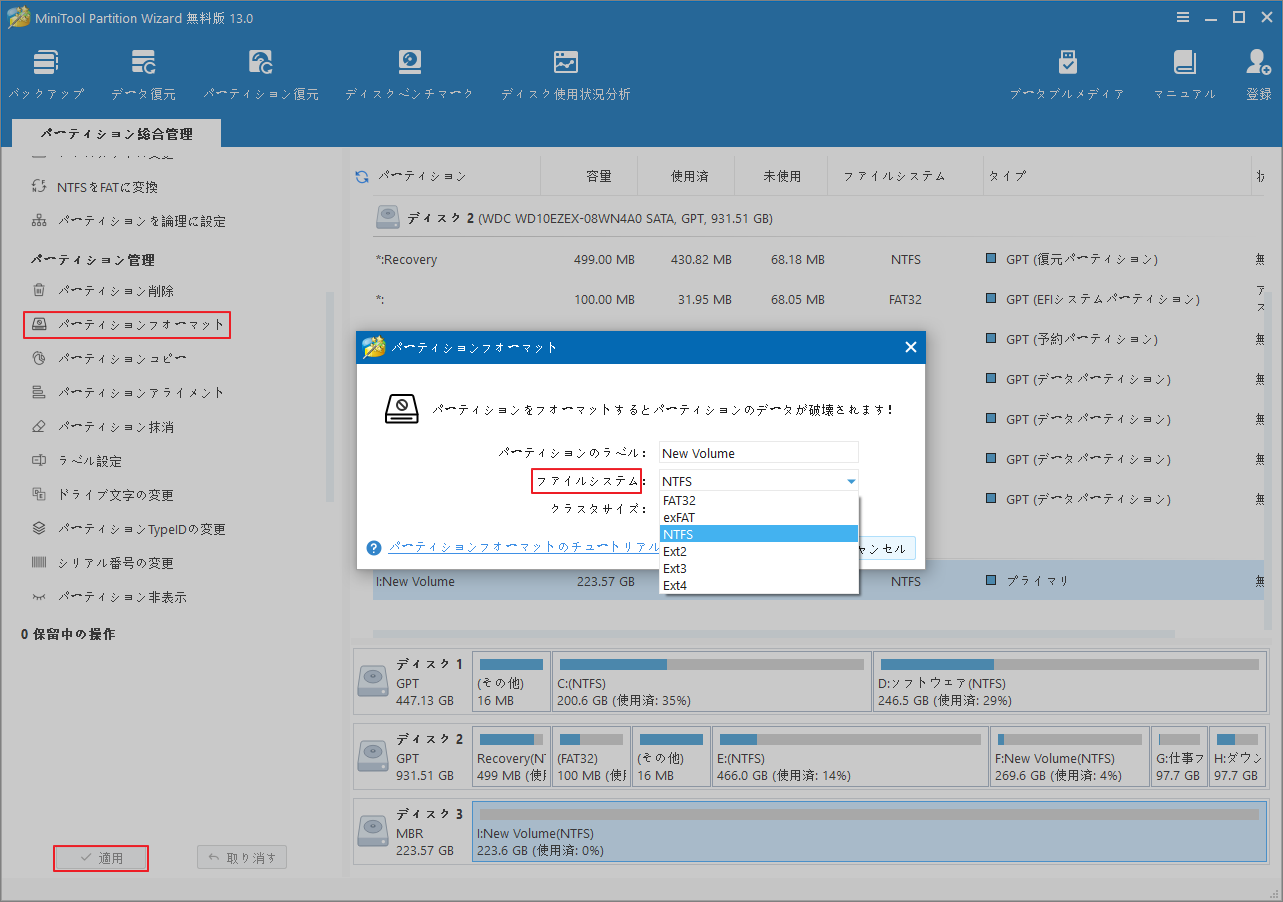
Task: Click the 適用 (Apply) button
Action: (x=100, y=857)
